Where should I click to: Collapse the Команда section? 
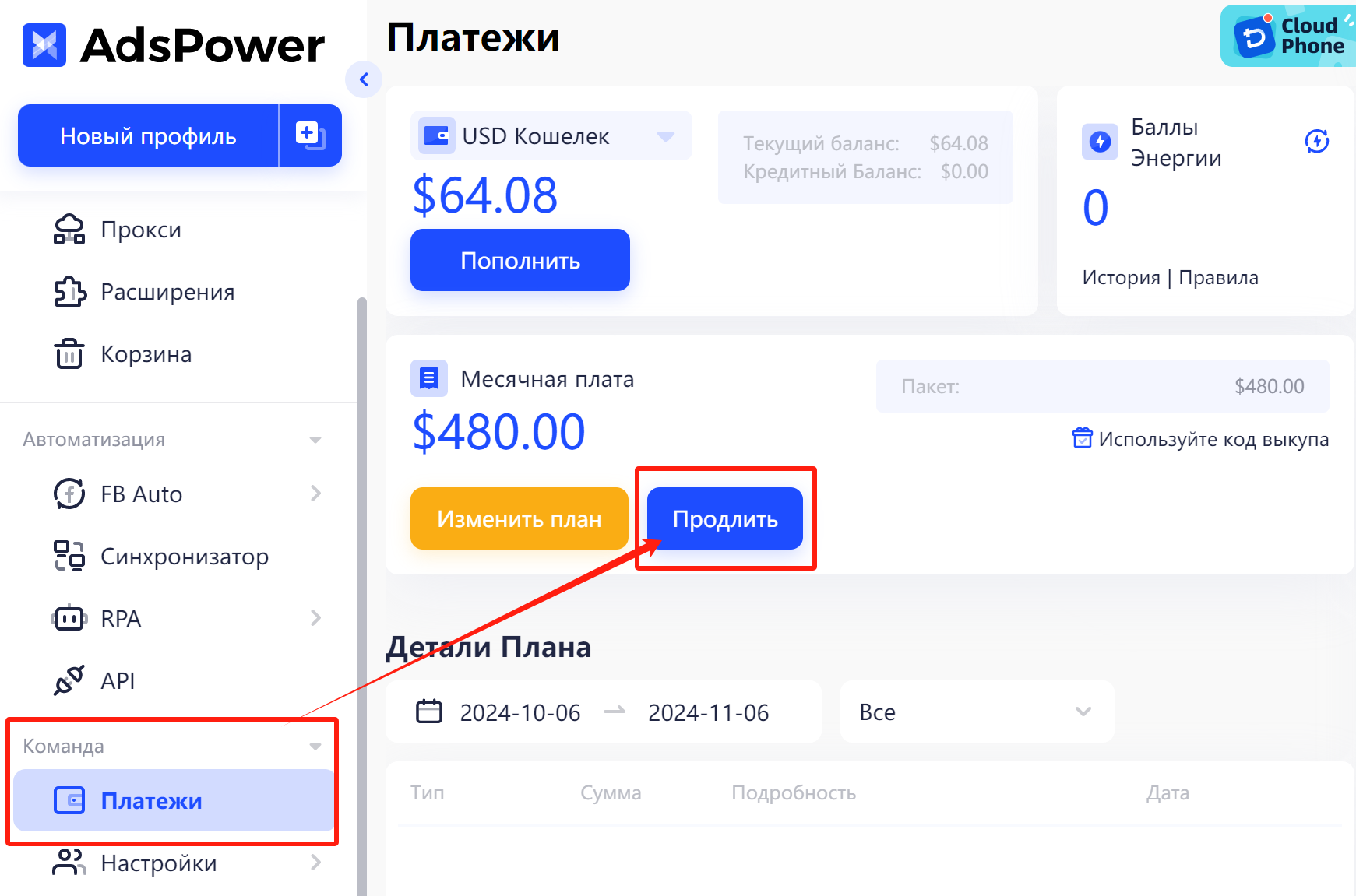[x=315, y=747]
